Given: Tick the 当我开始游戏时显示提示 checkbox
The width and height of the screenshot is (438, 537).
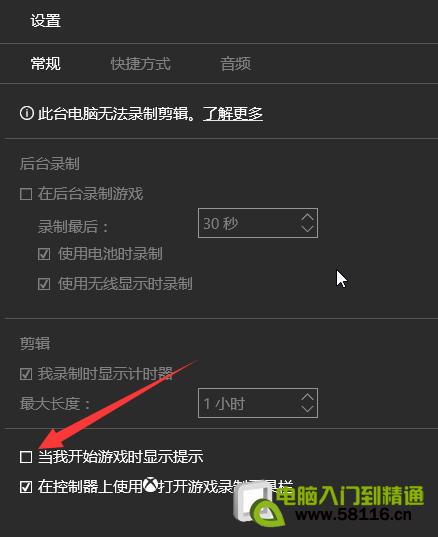Looking at the screenshot, I should (26, 457).
